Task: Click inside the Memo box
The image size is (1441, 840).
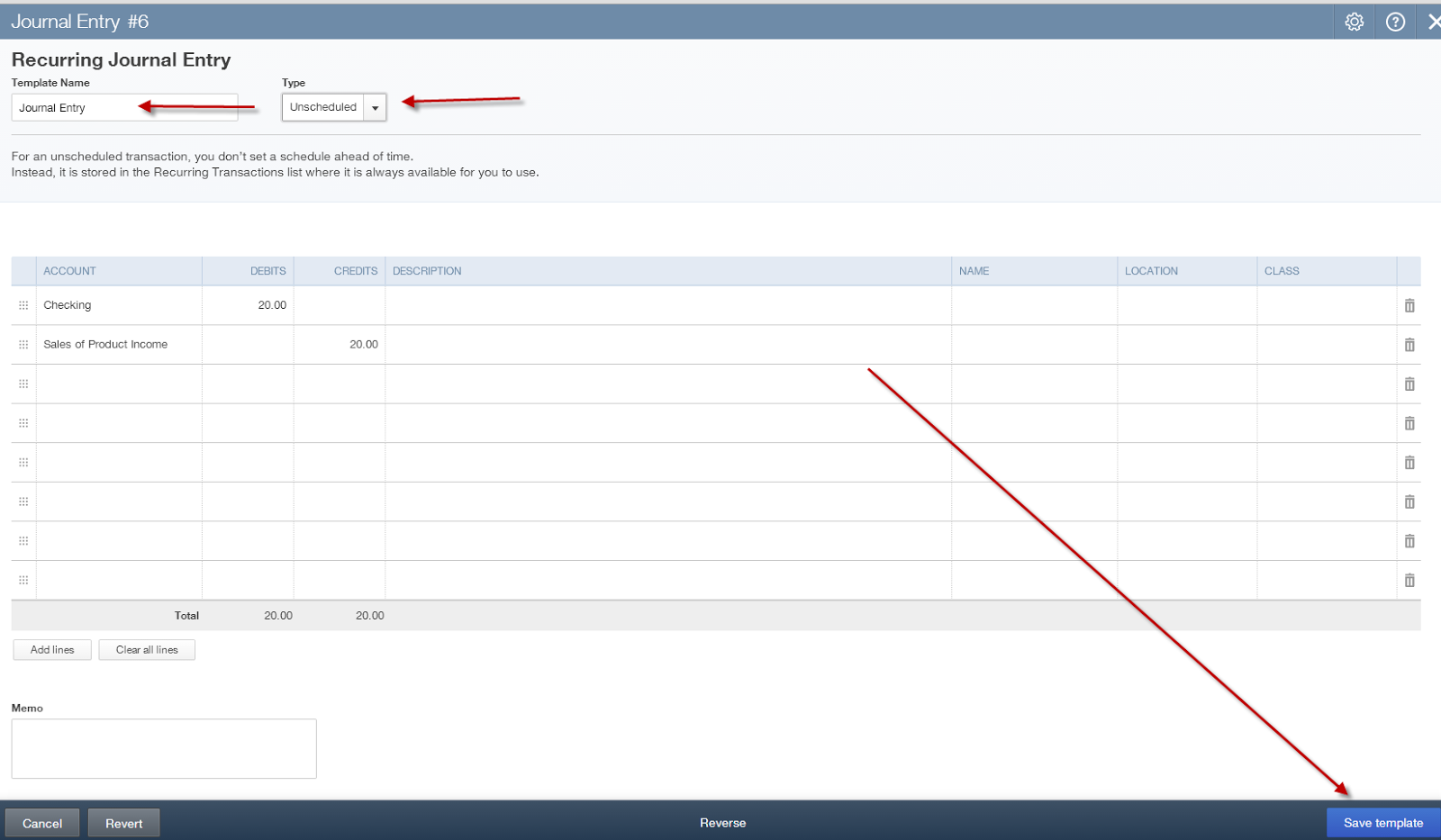Action: [163, 747]
